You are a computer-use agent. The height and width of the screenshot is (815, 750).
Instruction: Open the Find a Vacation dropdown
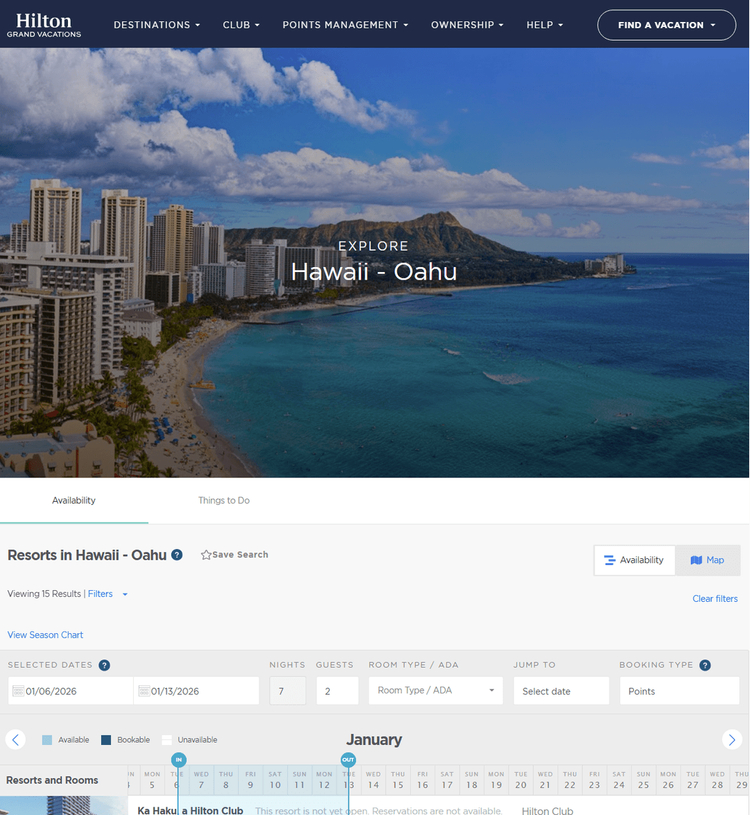pos(666,25)
